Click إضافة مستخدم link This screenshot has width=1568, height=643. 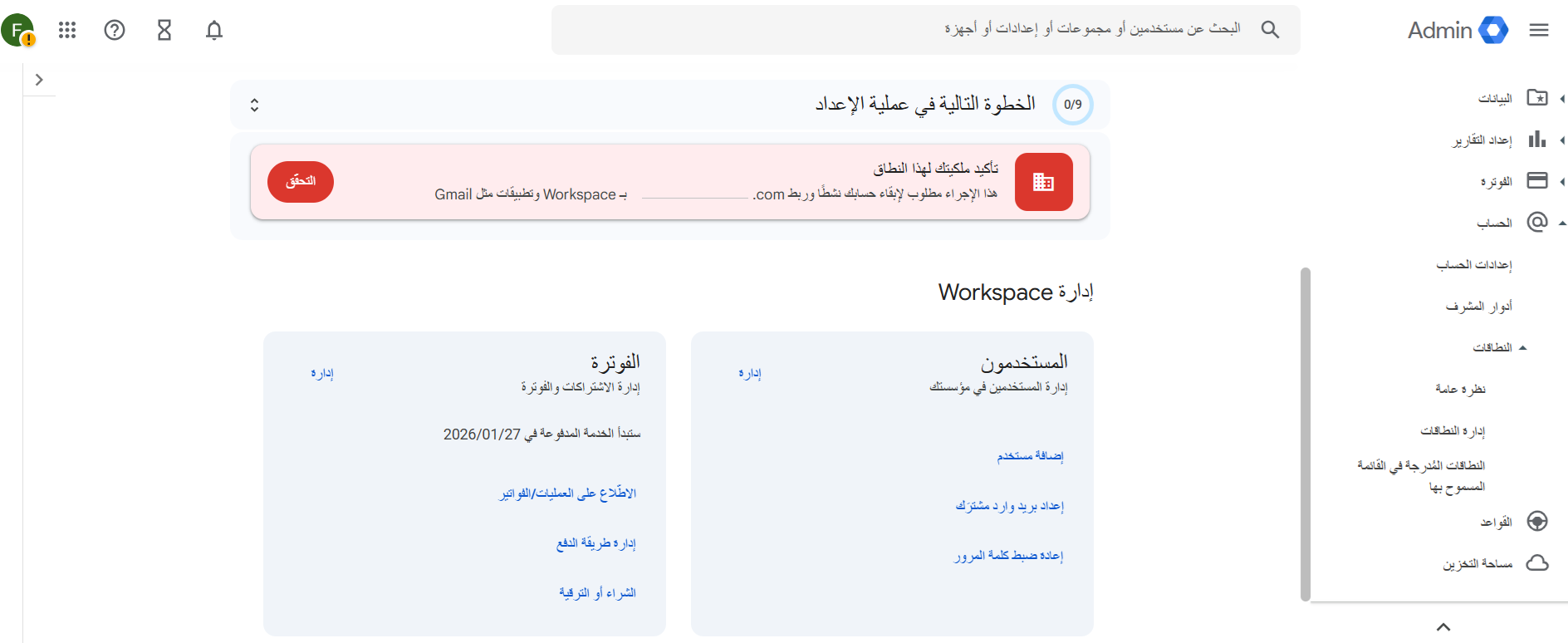(x=1031, y=456)
